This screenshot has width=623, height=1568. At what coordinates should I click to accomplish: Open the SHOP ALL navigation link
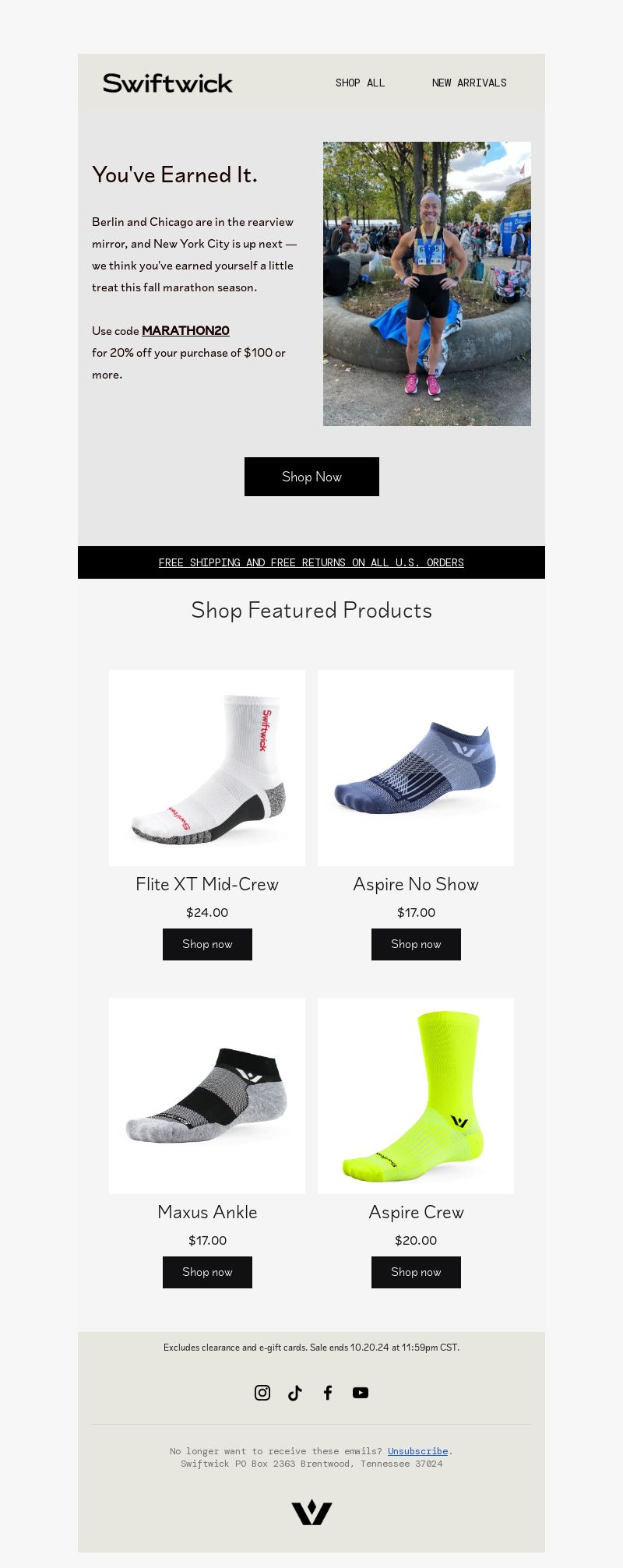coord(360,83)
